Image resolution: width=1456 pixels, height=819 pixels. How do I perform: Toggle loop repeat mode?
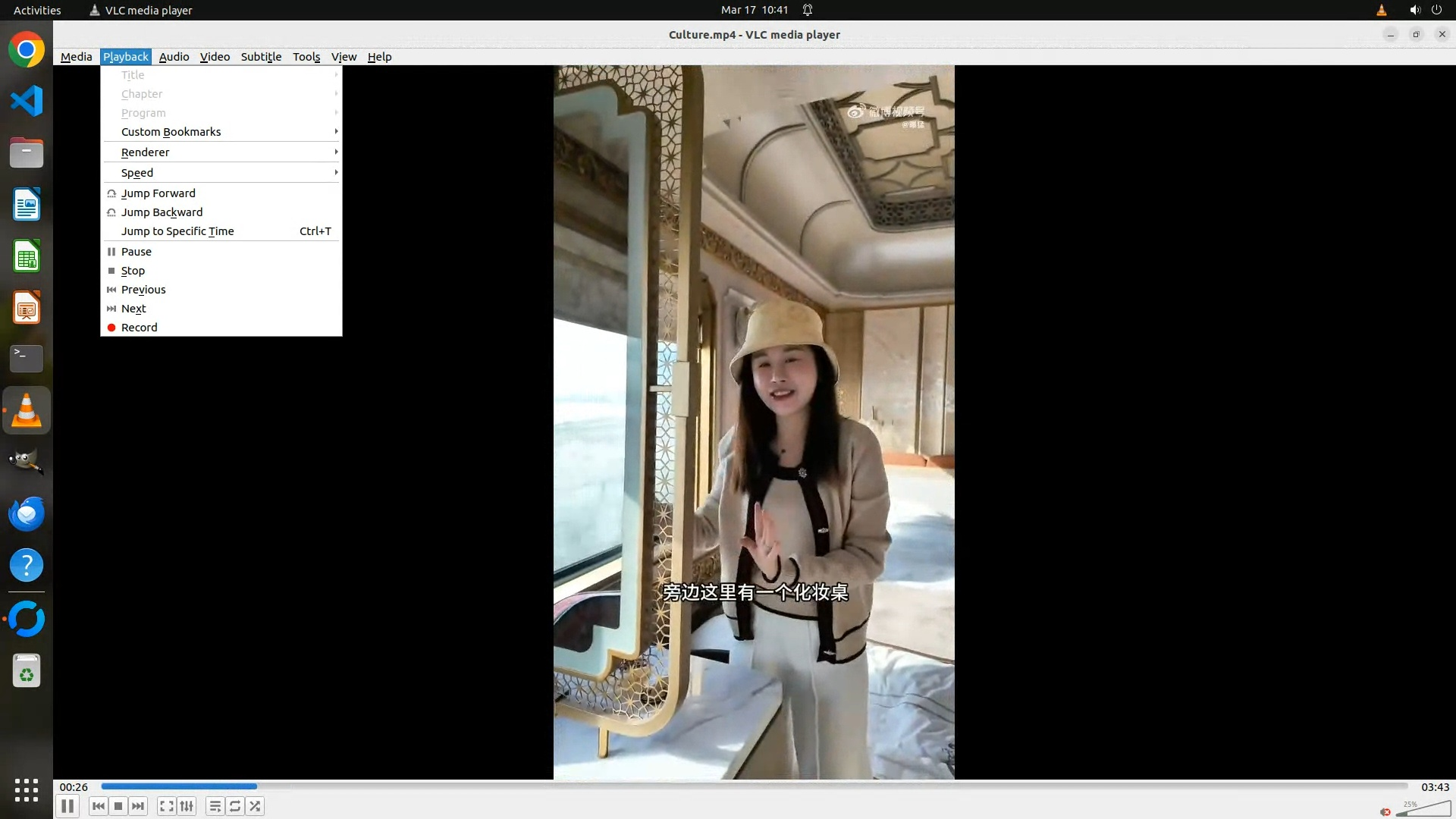pyautogui.click(x=235, y=806)
